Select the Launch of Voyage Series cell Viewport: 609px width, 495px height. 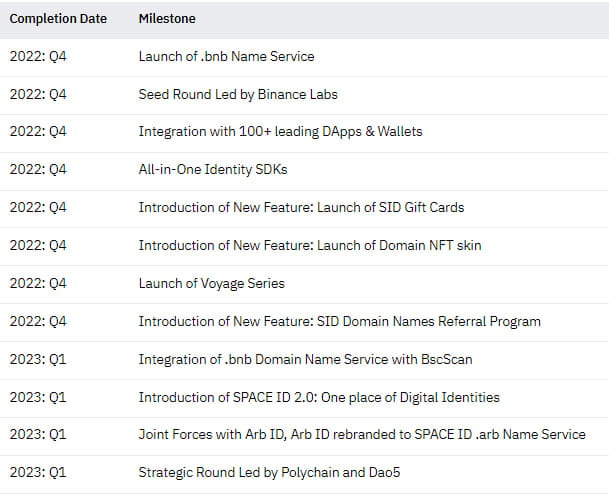211,283
